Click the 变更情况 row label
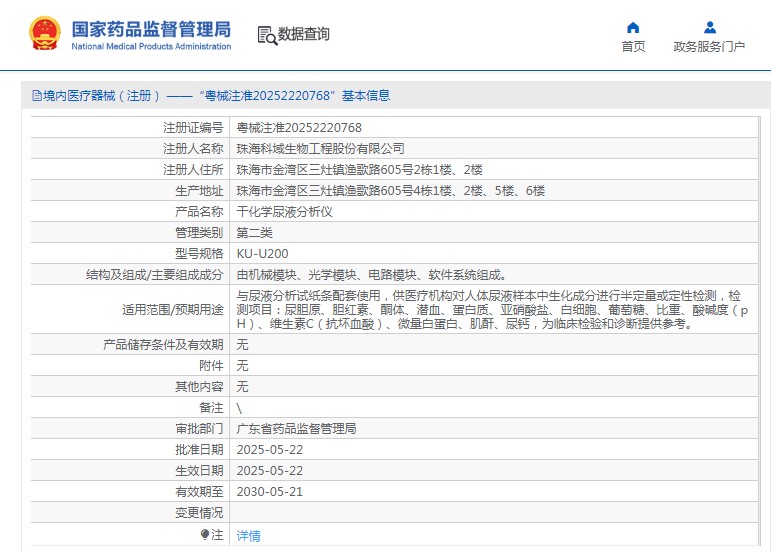 coord(199,513)
